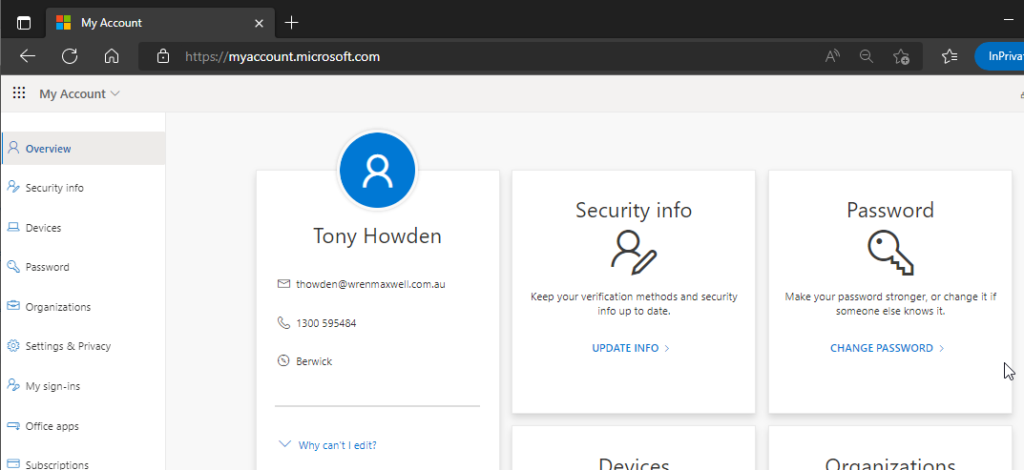Close the My Account browser tab
1024x470 pixels.
[259, 23]
